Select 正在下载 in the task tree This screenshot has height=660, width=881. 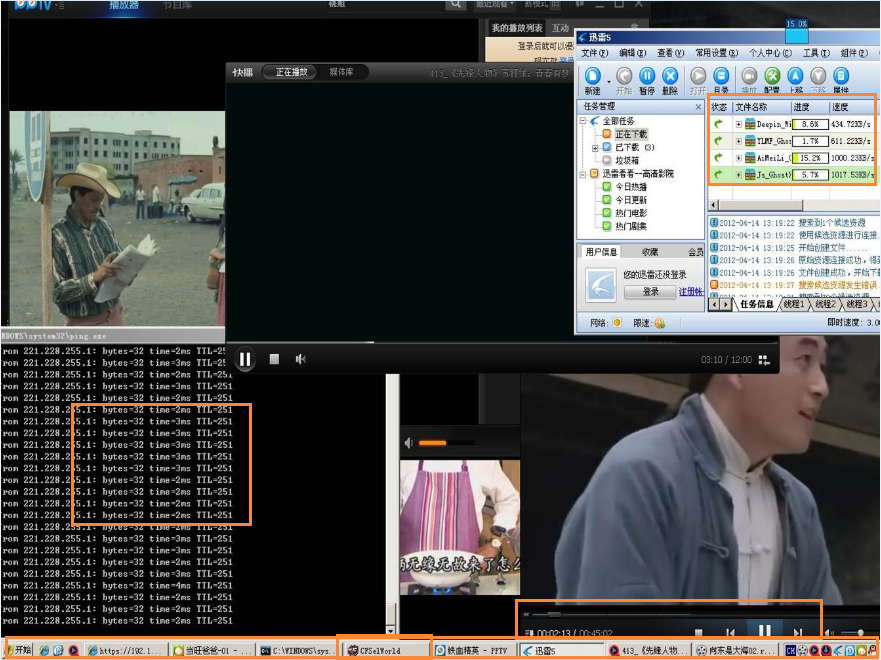(x=631, y=134)
